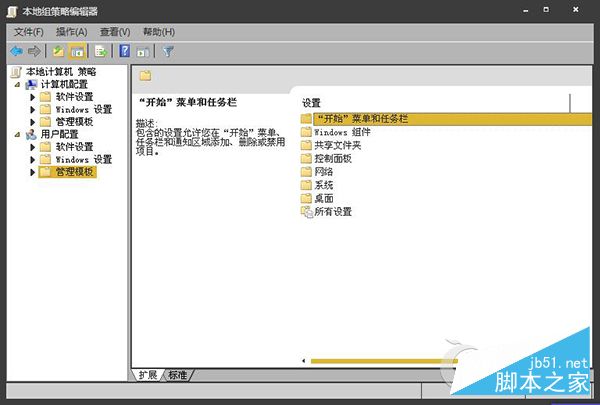Image resolution: width=600 pixels, height=405 pixels.
Task: Expand 管理模板 under 用户配置
Action: [x=33, y=173]
